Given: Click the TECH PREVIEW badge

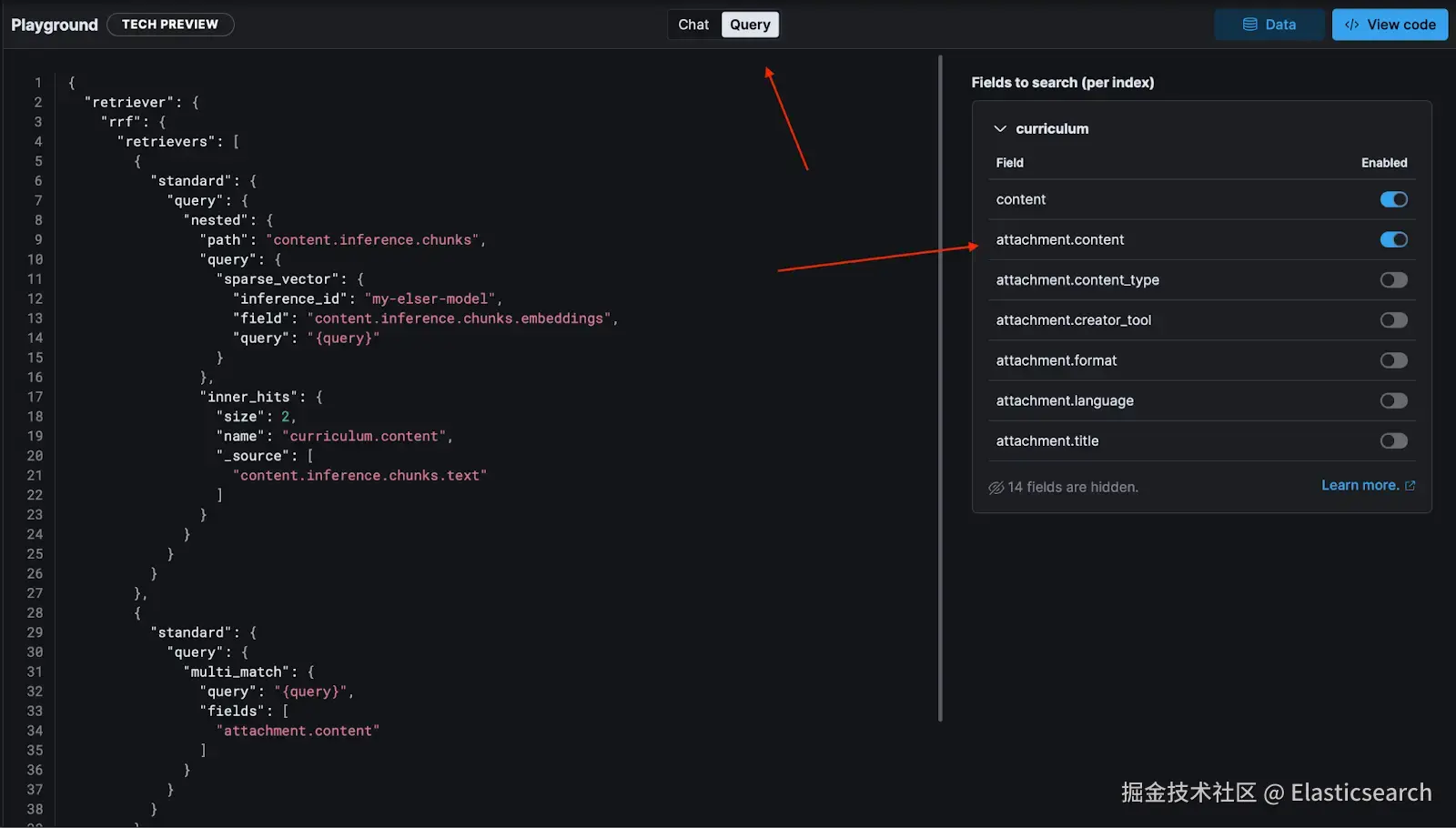Looking at the screenshot, I should pos(170,25).
